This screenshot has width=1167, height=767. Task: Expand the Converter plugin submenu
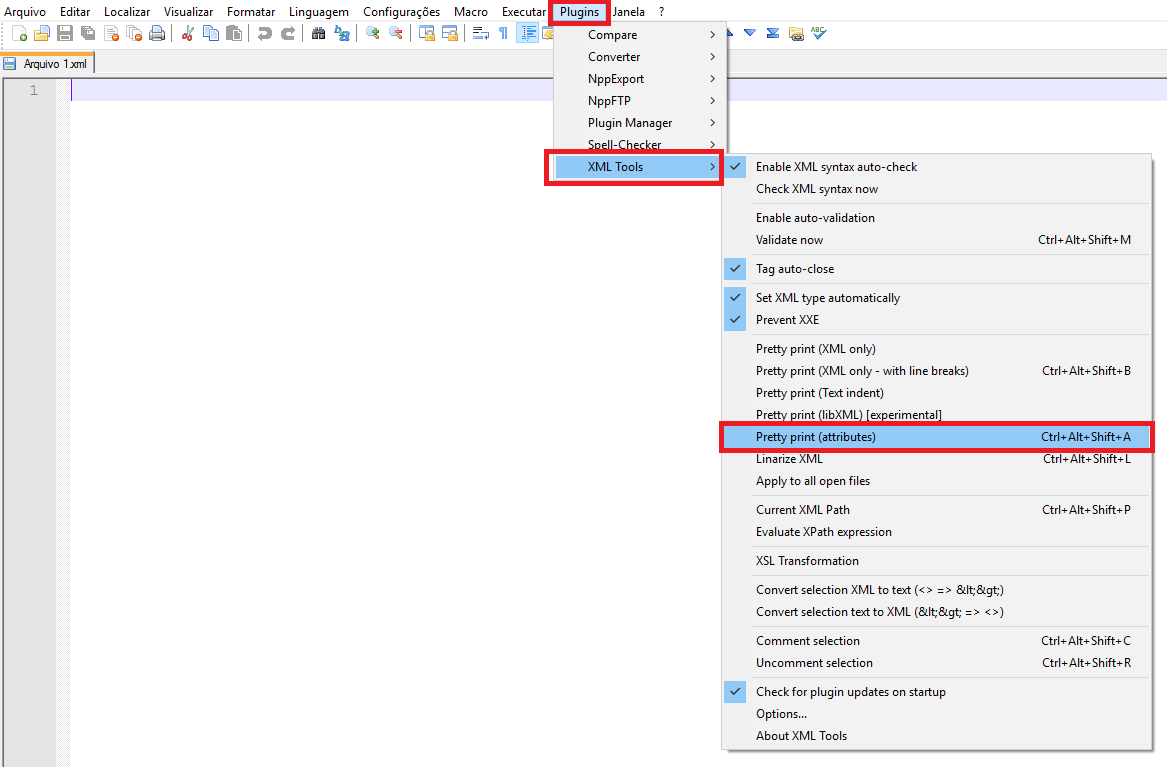(639, 57)
